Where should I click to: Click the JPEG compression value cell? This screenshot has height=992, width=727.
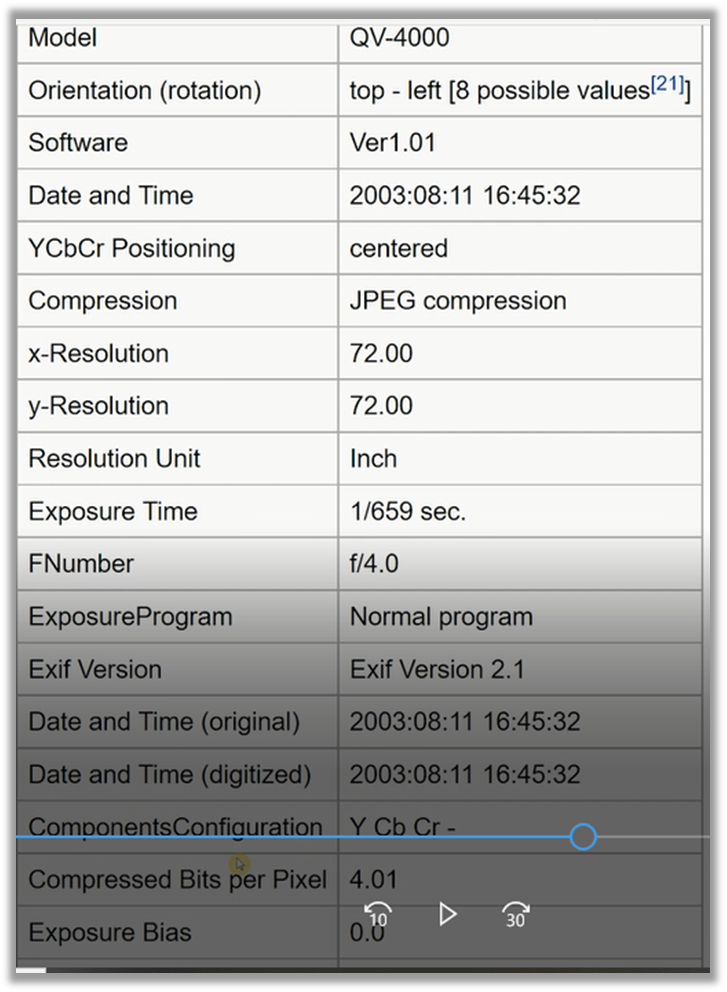coord(457,301)
